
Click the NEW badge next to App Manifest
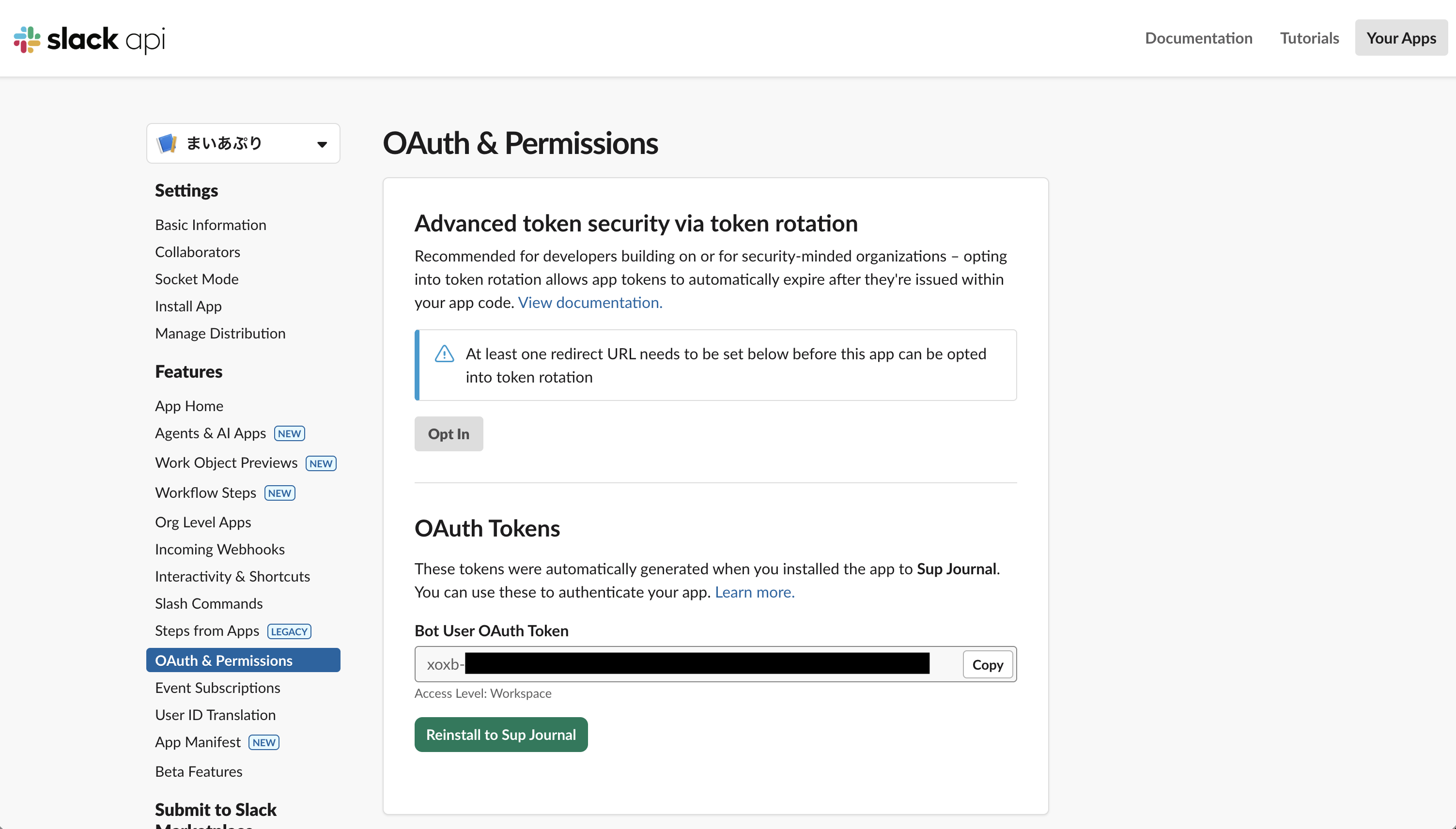click(x=263, y=742)
